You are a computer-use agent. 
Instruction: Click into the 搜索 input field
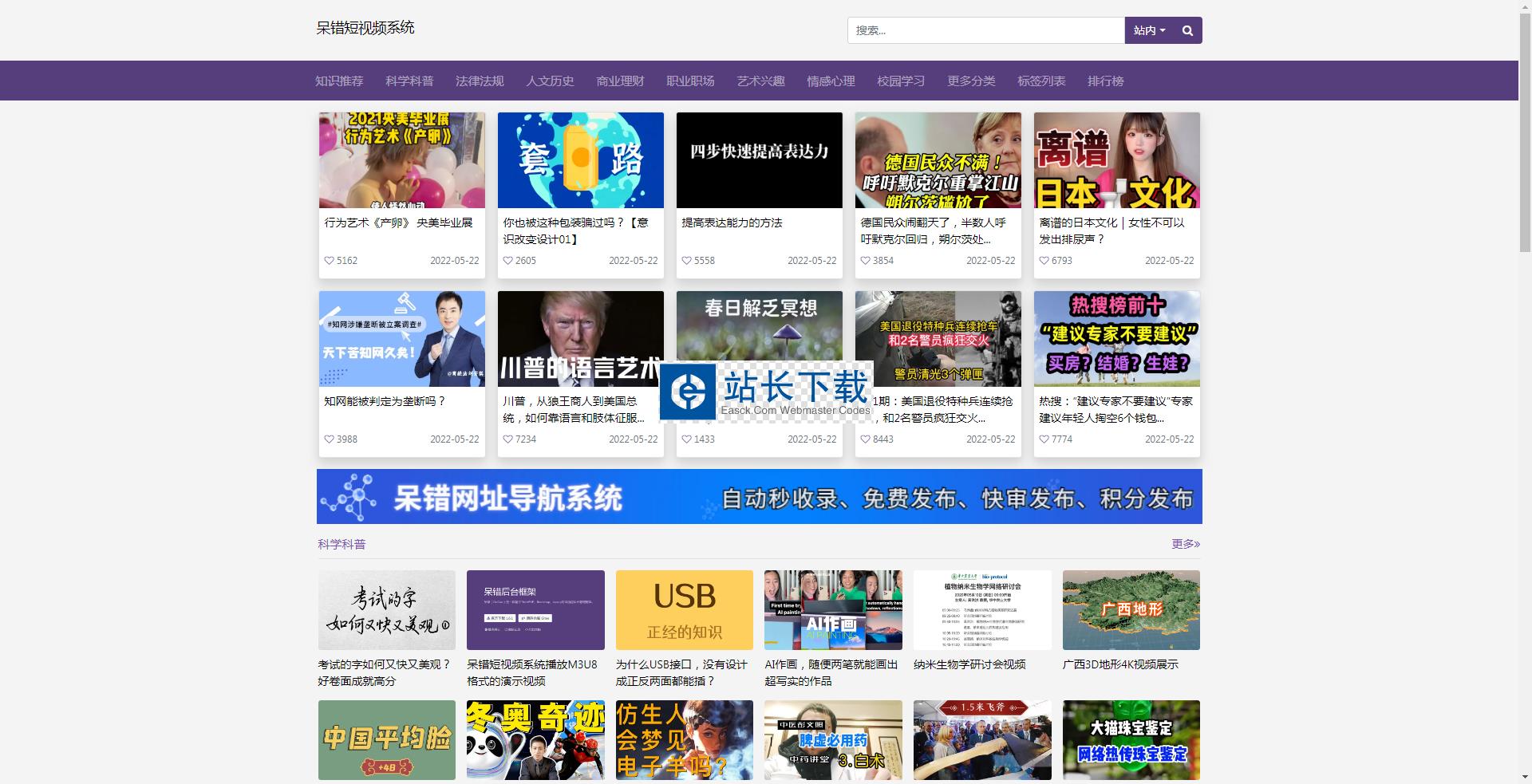pos(985,30)
